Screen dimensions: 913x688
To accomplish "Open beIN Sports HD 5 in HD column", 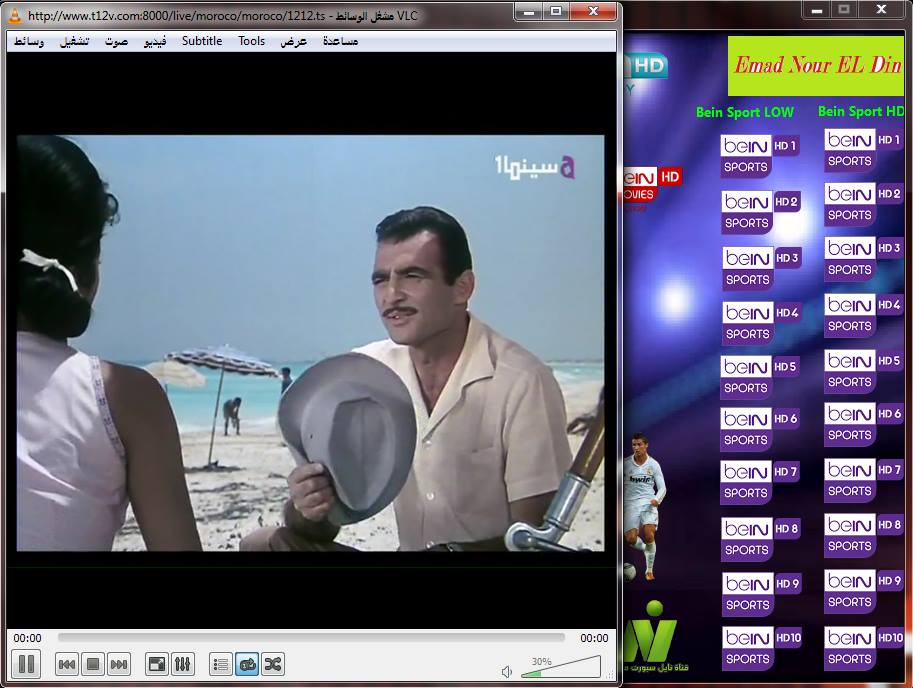I will (864, 371).
